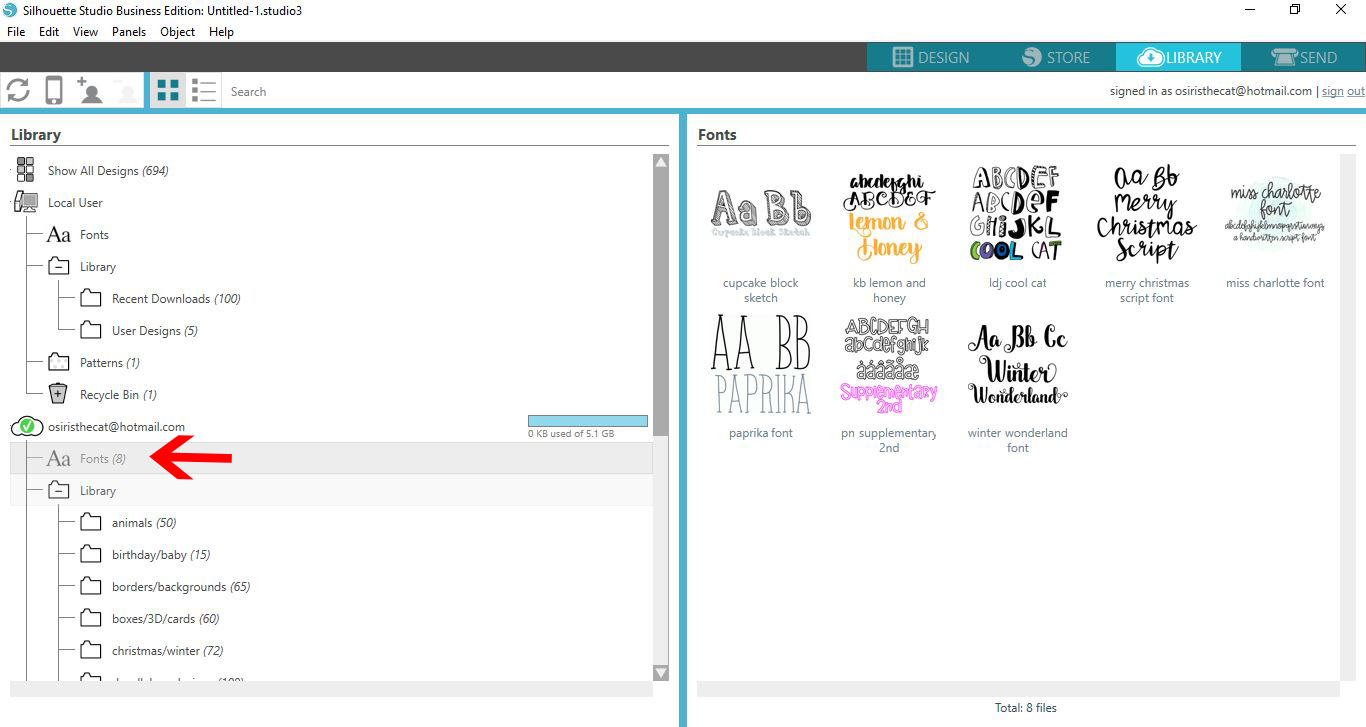
Task: Select cloud Fonts (8) entry
Action: pyautogui.click(x=331, y=459)
